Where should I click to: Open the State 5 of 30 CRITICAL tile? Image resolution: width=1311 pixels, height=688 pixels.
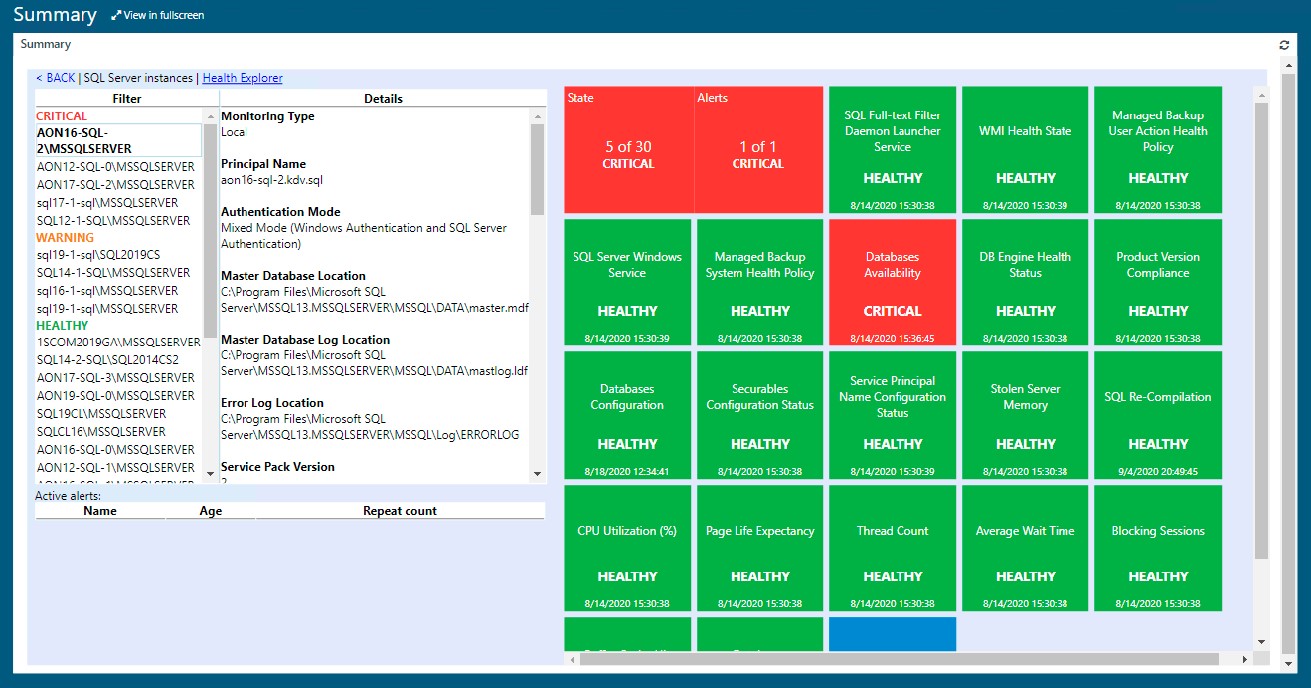pyautogui.click(x=627, y=150)
